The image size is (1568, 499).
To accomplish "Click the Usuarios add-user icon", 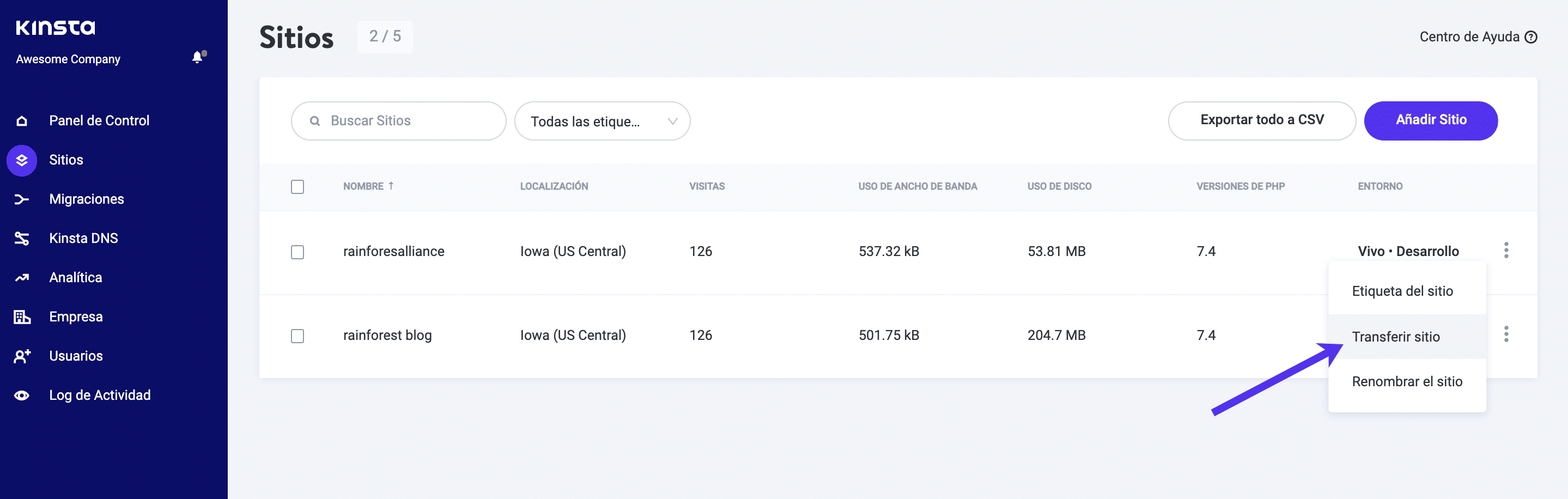I will [22, 356].
